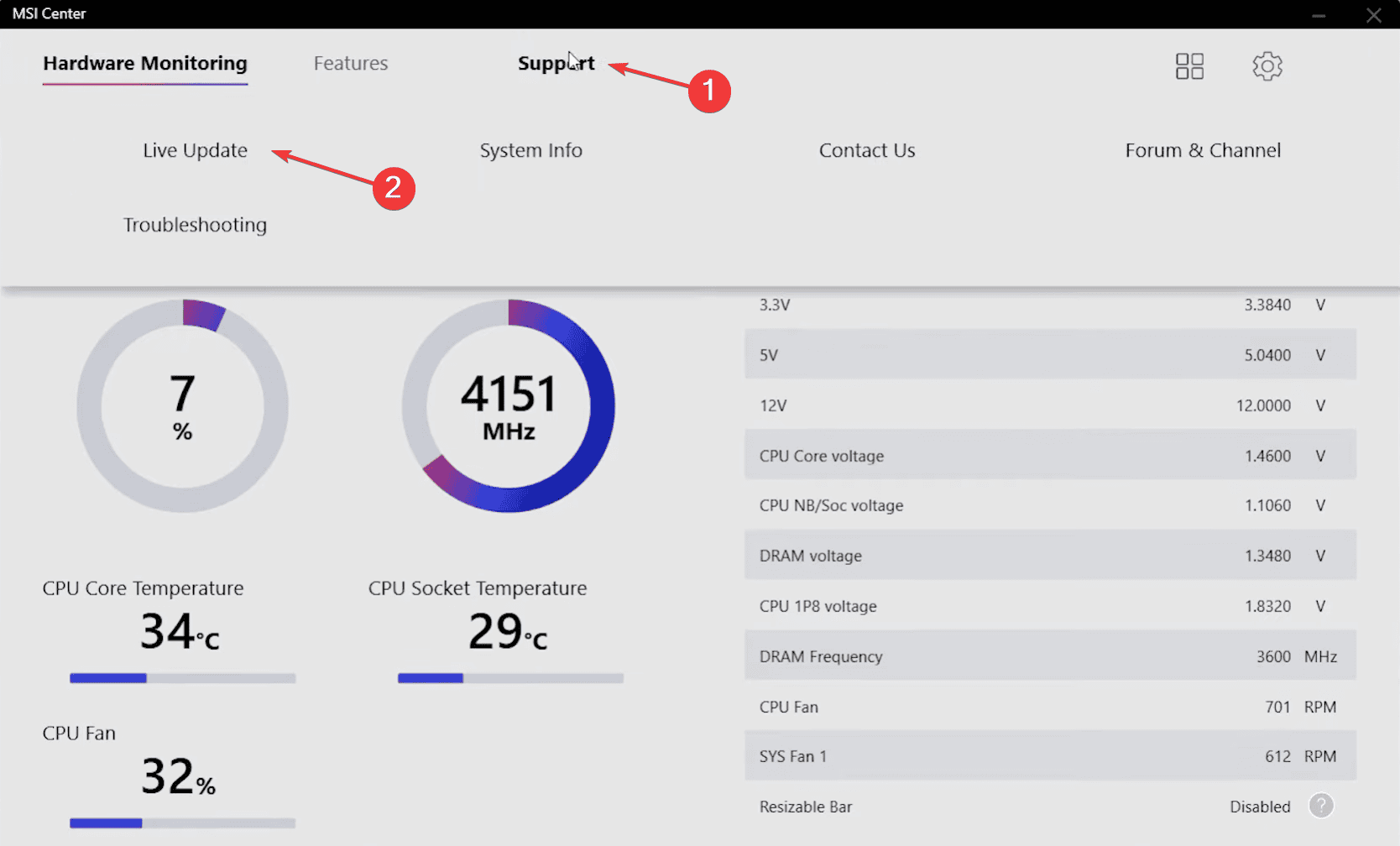Switch to the Features tab
This screenshot has width=1400, height=846.
coord(351,64)
